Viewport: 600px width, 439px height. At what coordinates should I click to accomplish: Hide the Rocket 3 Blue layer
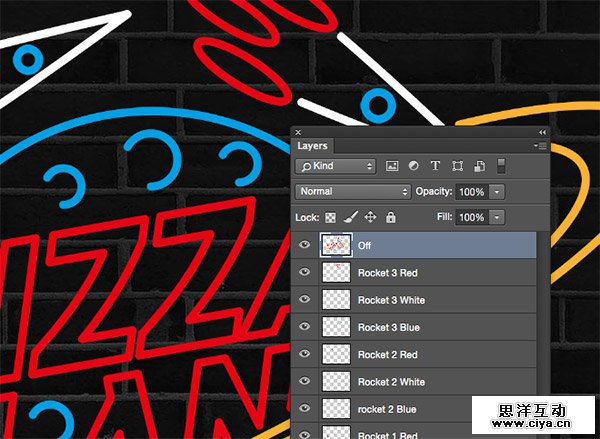305,326
